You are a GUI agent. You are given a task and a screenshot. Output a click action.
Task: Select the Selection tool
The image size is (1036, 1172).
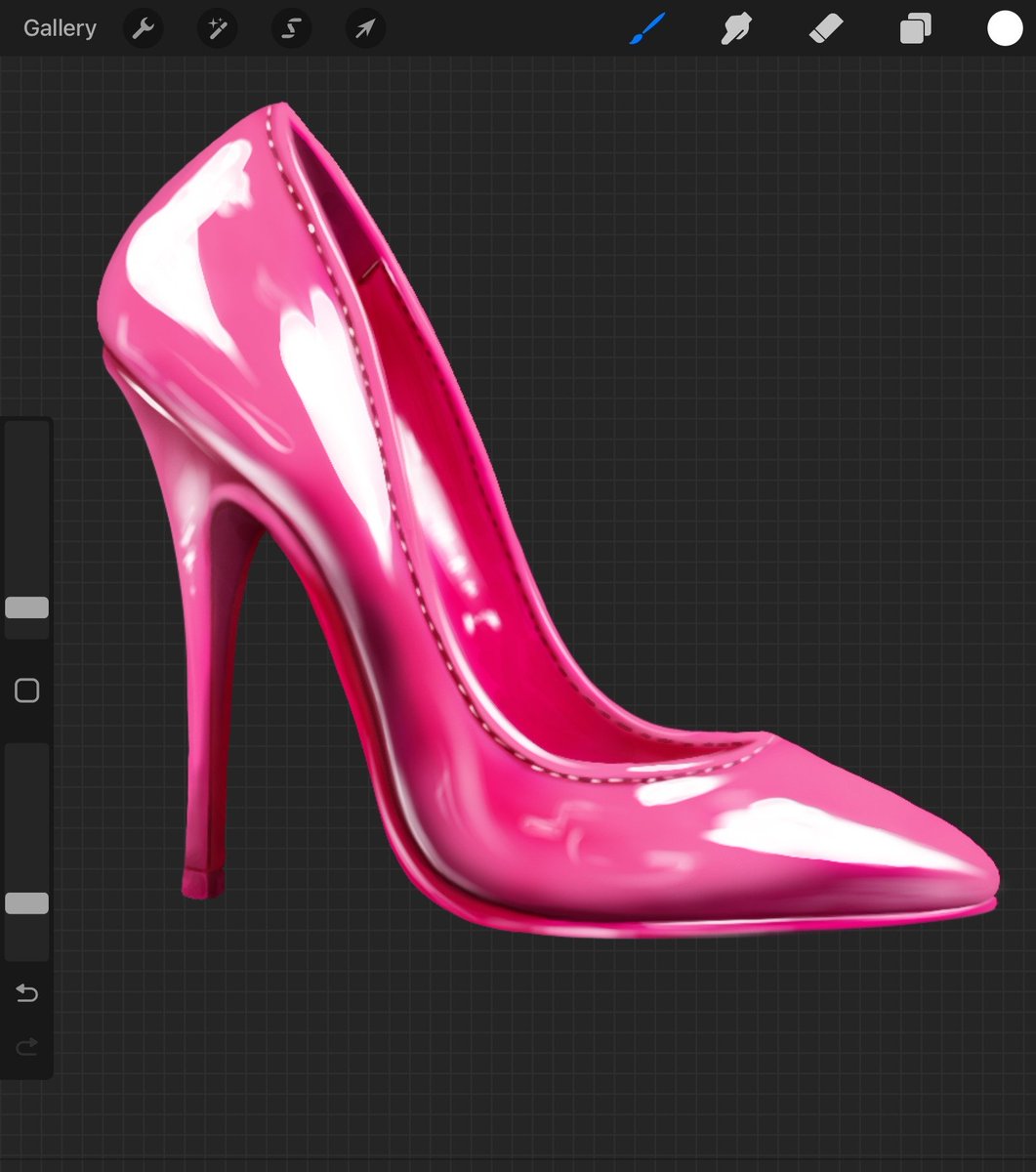click(x=291, y=28)
